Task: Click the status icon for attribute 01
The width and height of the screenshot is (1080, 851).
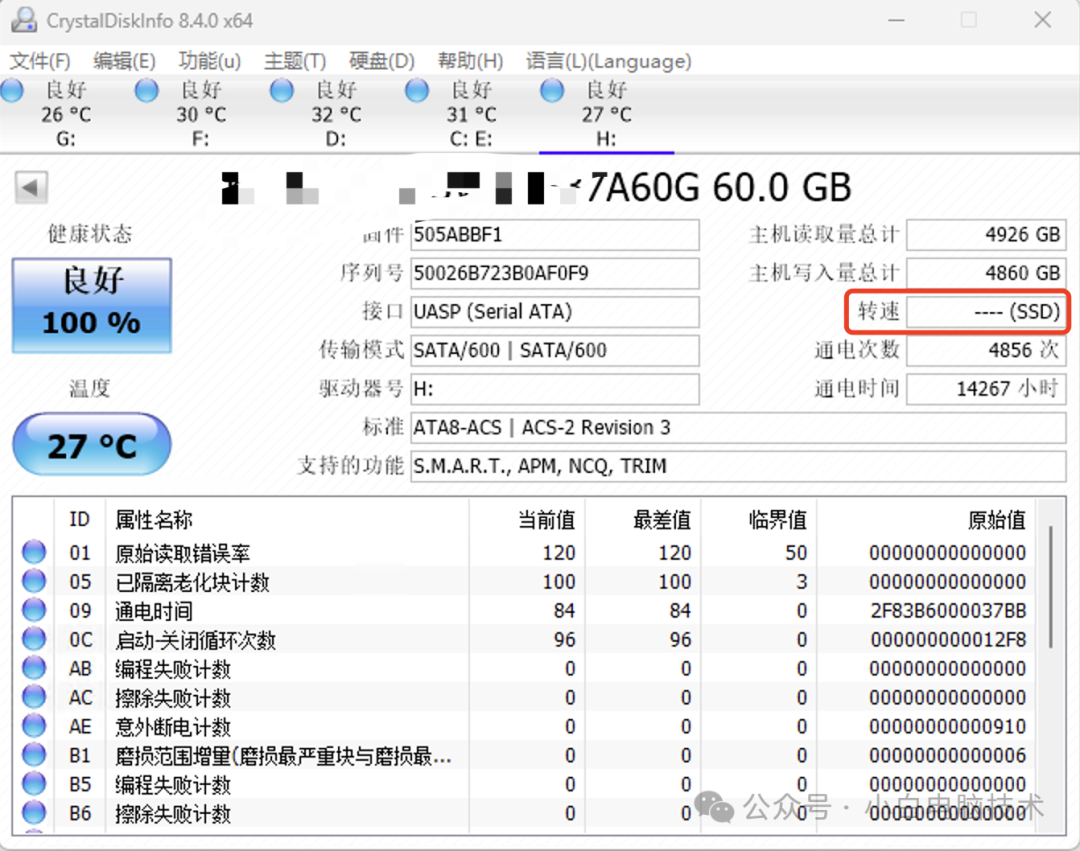Action: pyautogui.click(x=34, y=551)
